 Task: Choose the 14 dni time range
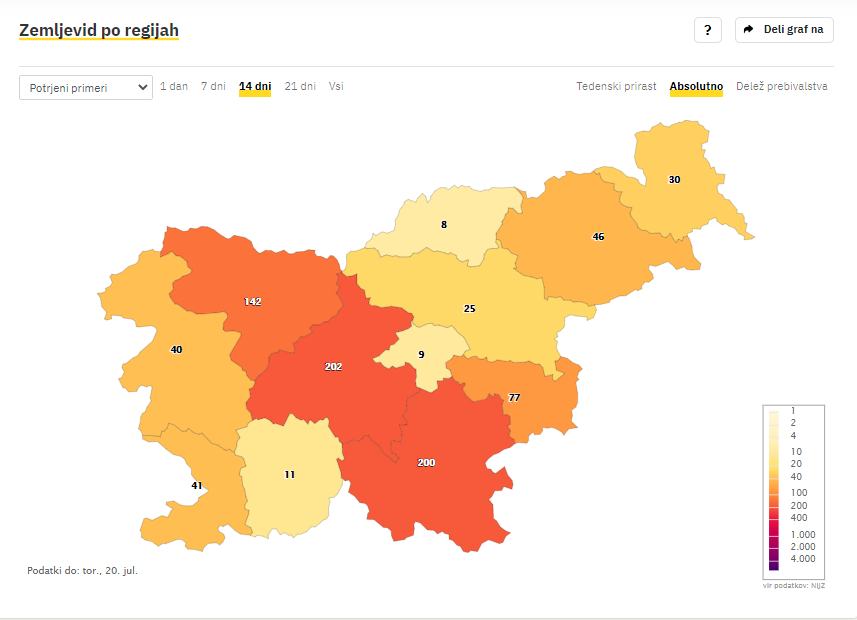pyautogui.click(x=255, y=86)
